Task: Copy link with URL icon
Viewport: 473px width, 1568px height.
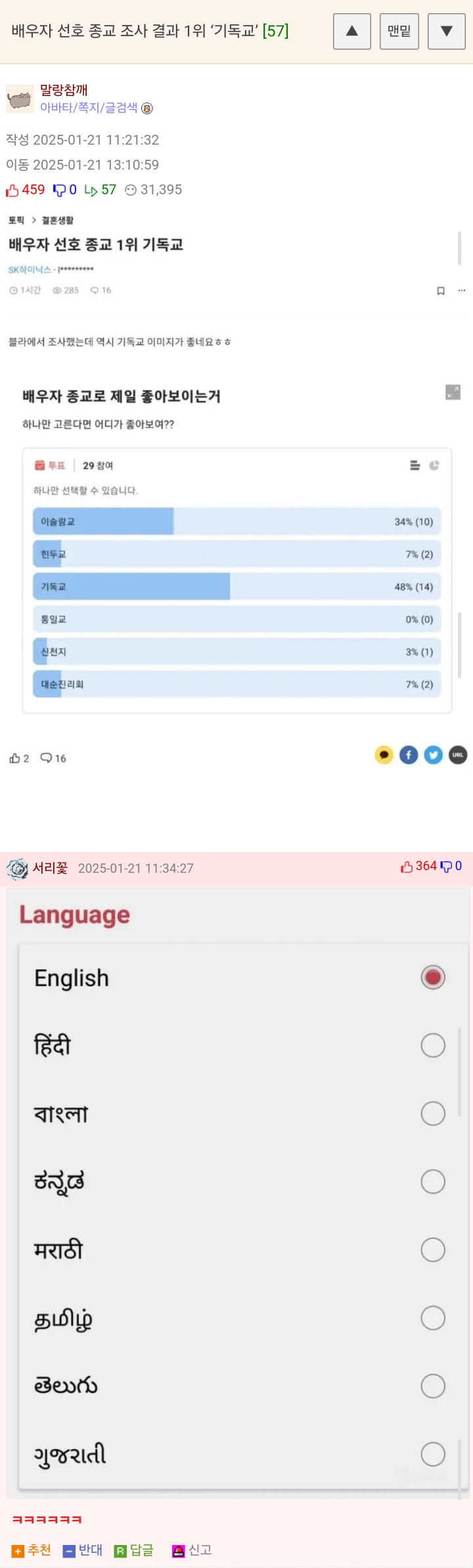Action: coord(458,755)
